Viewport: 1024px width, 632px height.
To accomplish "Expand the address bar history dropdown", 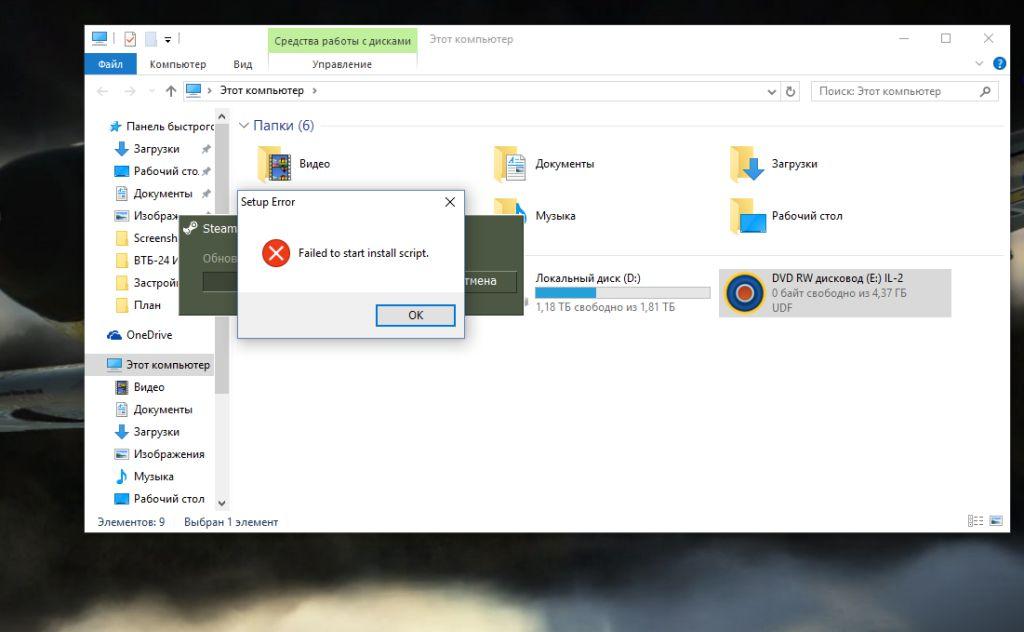I will click(771, 91).
